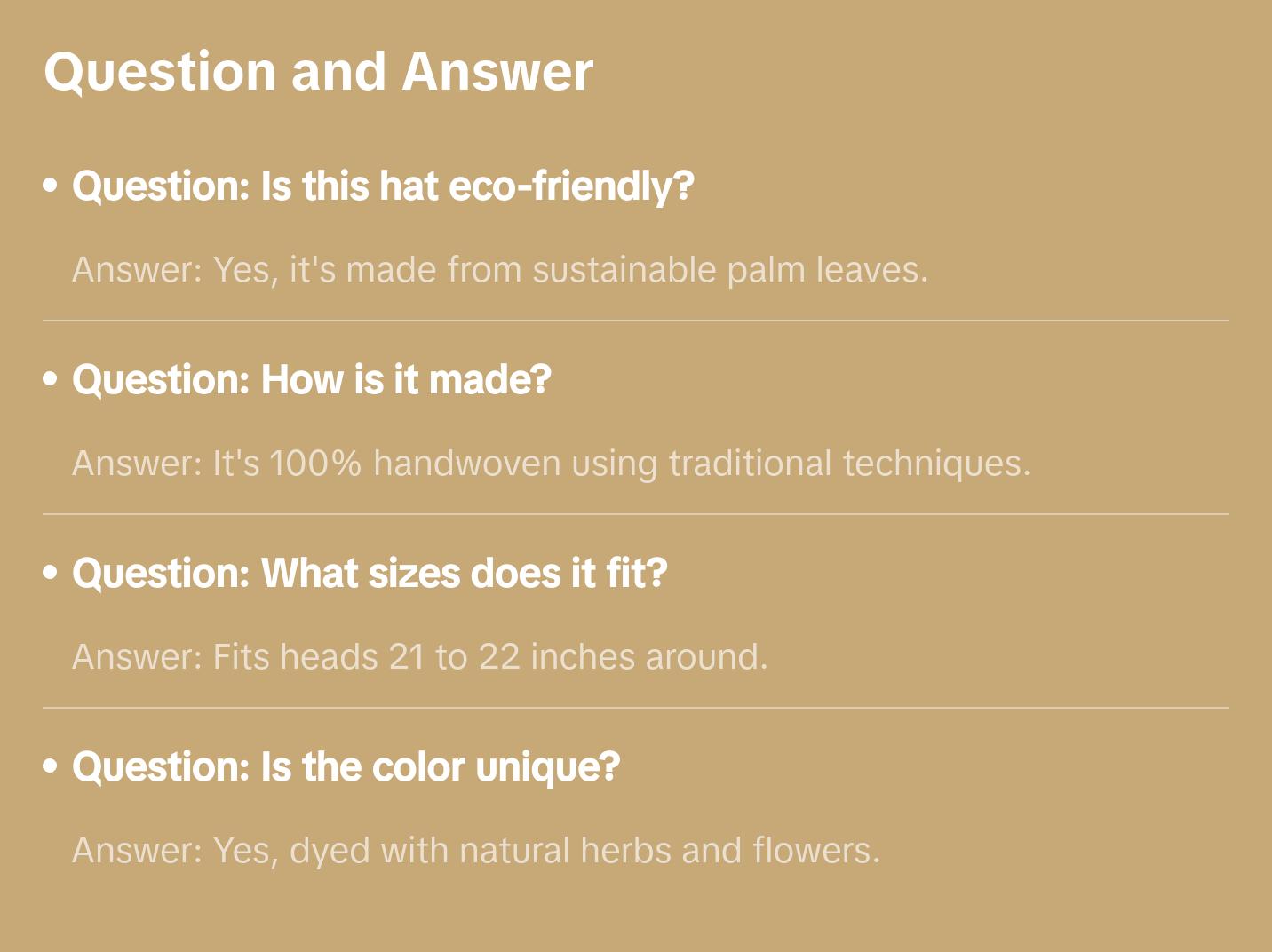Click the answer about head size in inches
This screenshot has height=952, width=1272.
[x=419, y=657]
